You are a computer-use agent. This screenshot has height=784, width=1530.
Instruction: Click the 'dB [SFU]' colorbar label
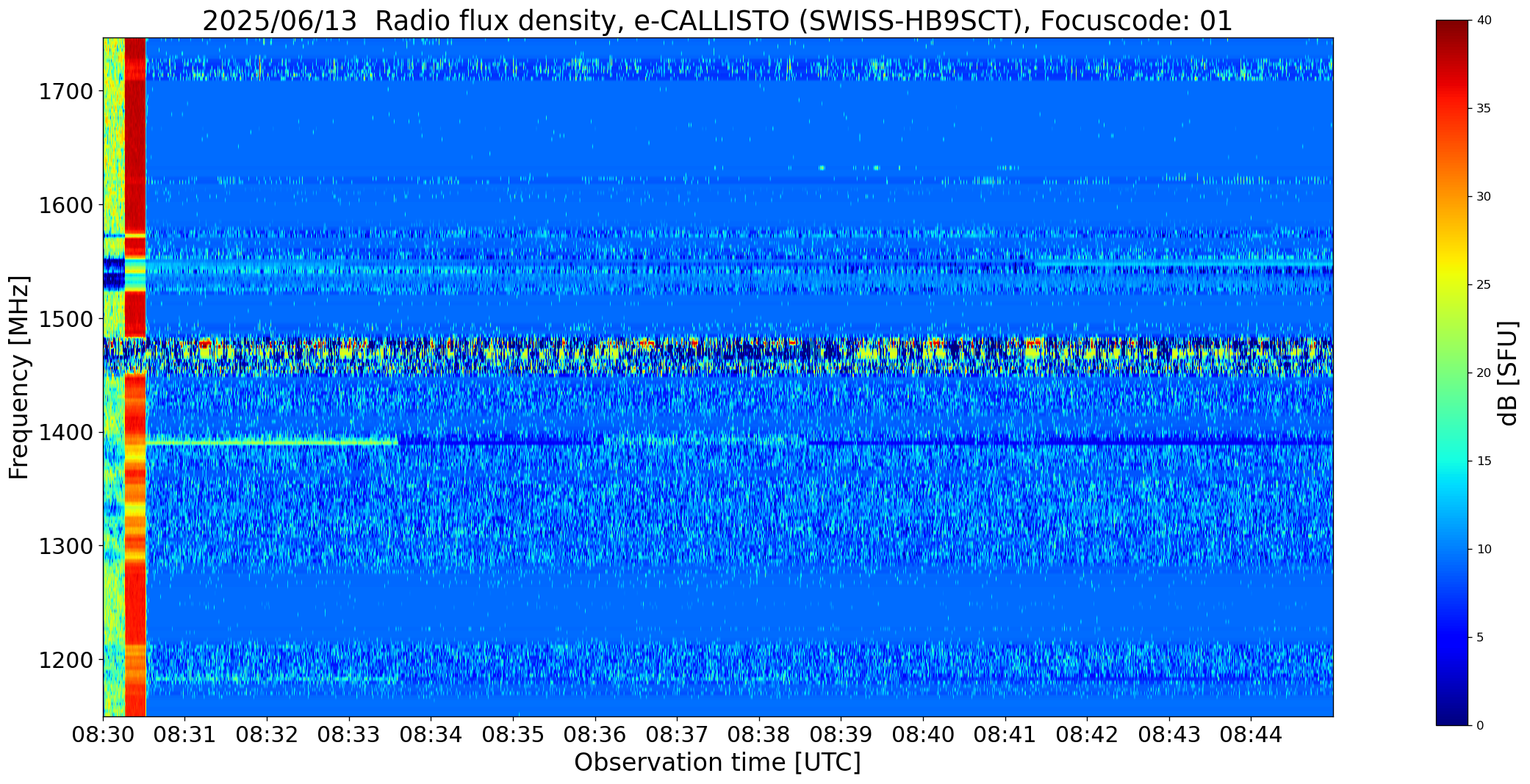pos(1508,373)
